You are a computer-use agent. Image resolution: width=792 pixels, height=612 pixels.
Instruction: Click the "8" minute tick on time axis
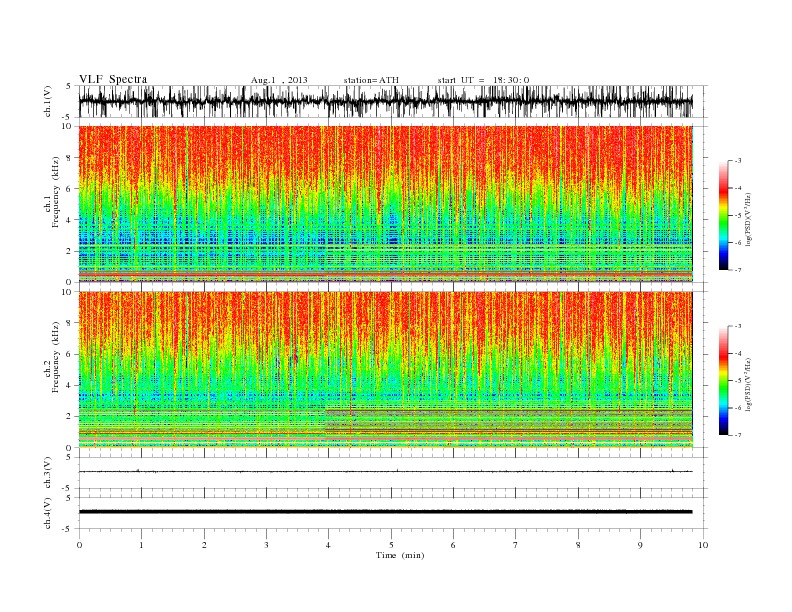pos(578,545)
